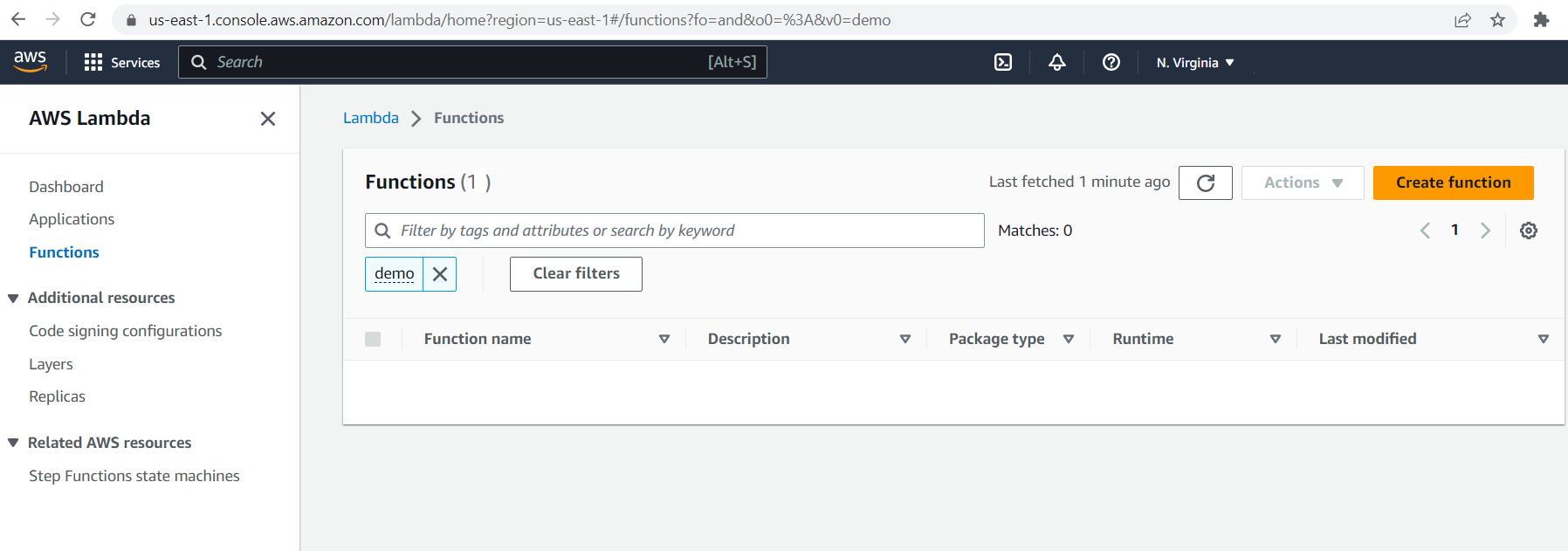The height and width of the screenshot is (551, 1568).
Task: Open N. Virginia region selector
Action: coord(1194,62)
